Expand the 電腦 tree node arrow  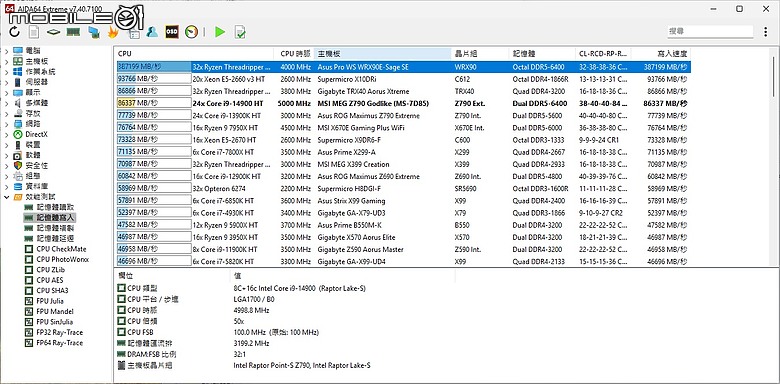6,51
